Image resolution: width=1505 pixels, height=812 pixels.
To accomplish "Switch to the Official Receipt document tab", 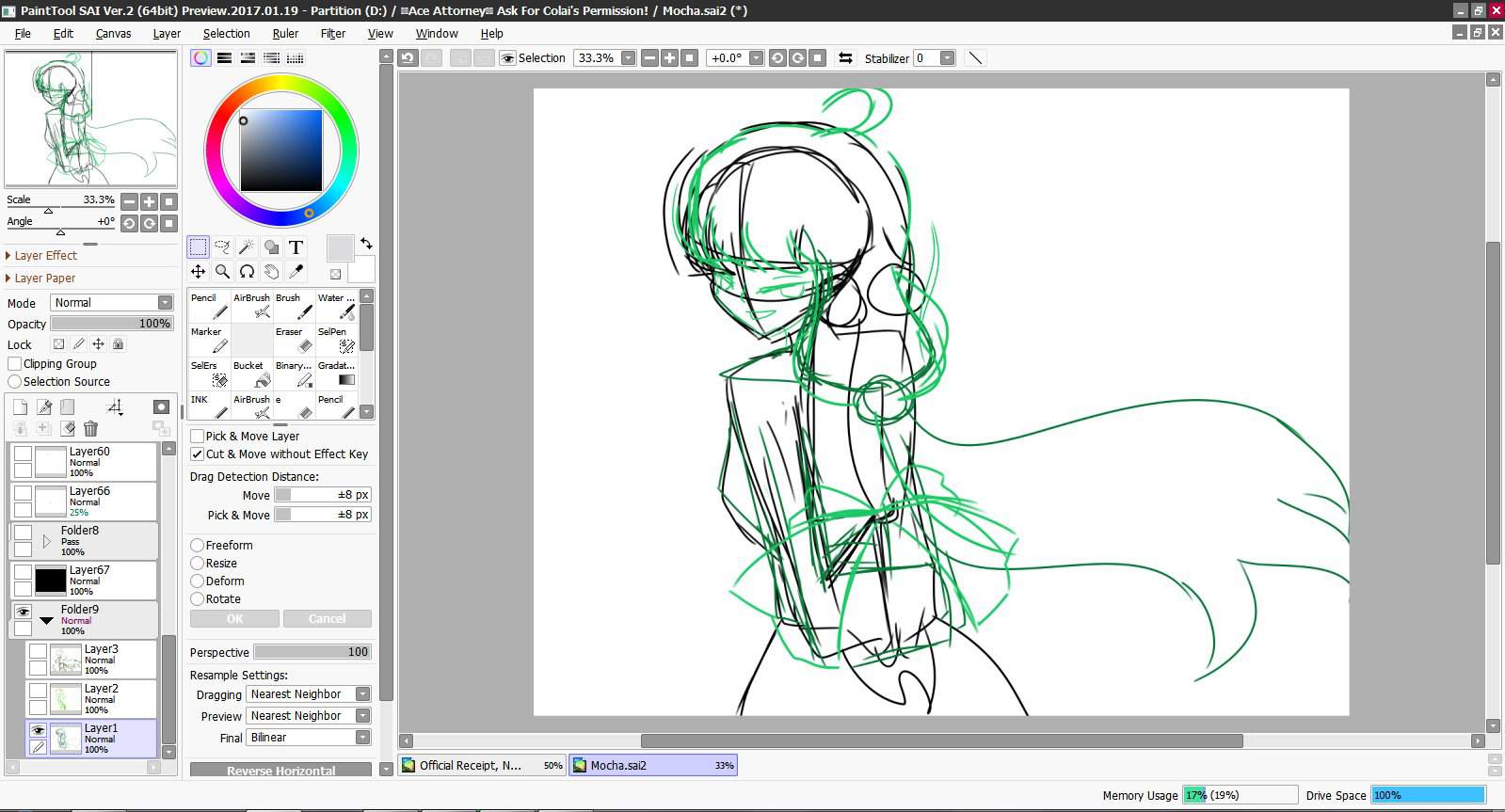I will pyautogui.click(x=482, y=765).
